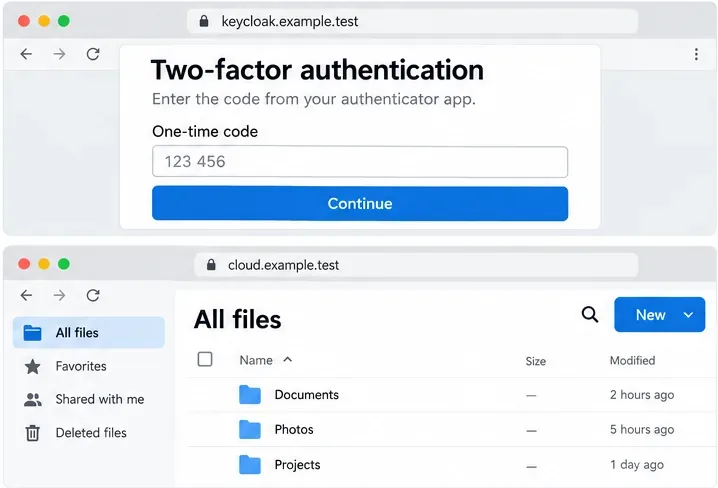Click the Documents folder icon
This screenshot has height=488, width=718.
(x=250, y=395)
